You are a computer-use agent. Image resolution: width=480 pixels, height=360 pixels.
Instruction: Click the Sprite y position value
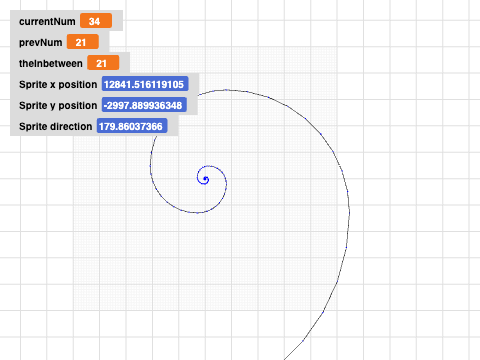pos(144,105)
